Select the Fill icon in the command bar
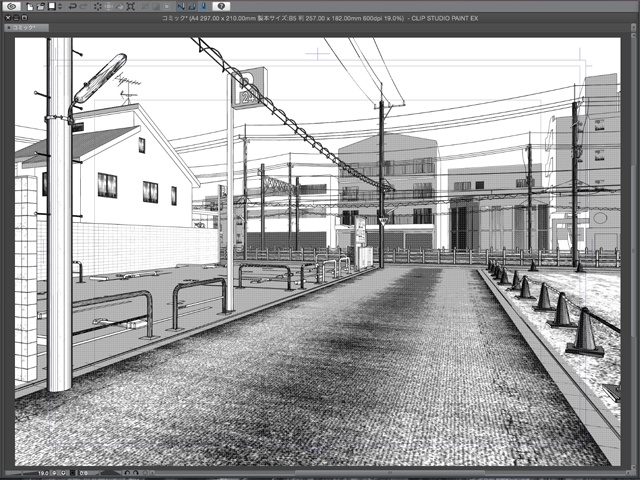The width and height of the screenshot is (640, 480). [x=120, y=7]
